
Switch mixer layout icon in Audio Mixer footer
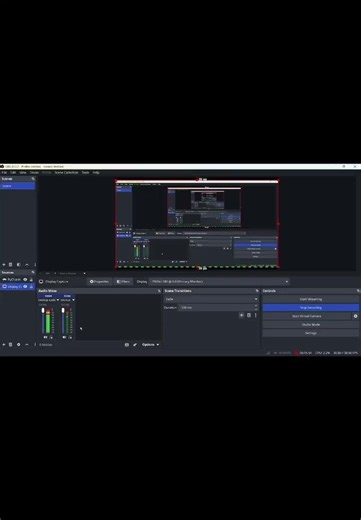127,345
